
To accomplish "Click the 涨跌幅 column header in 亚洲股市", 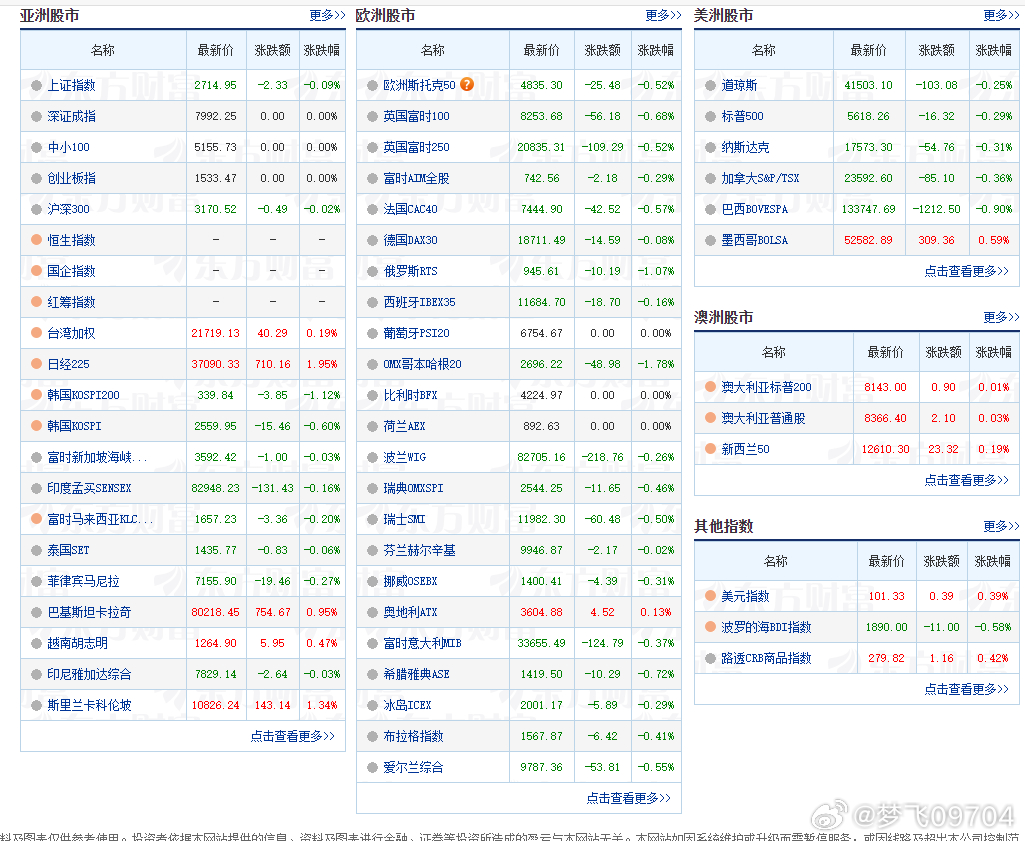I will (x=321, y=50).
